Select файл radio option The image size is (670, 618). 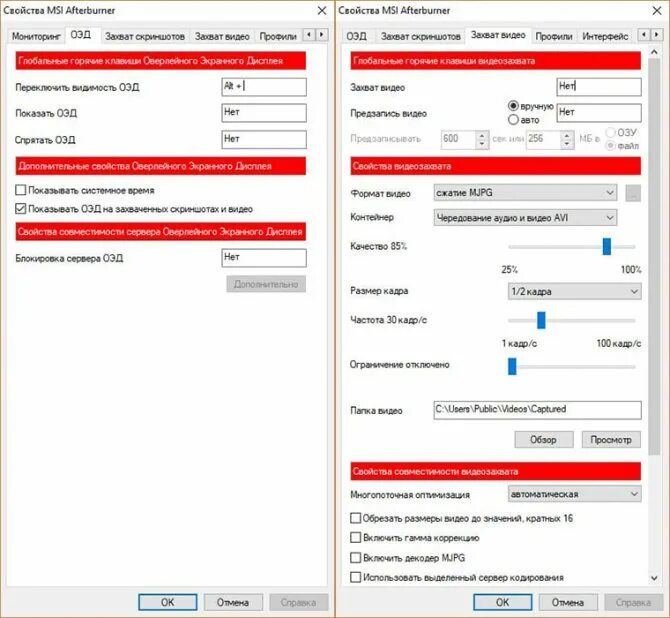coord(611,146)
